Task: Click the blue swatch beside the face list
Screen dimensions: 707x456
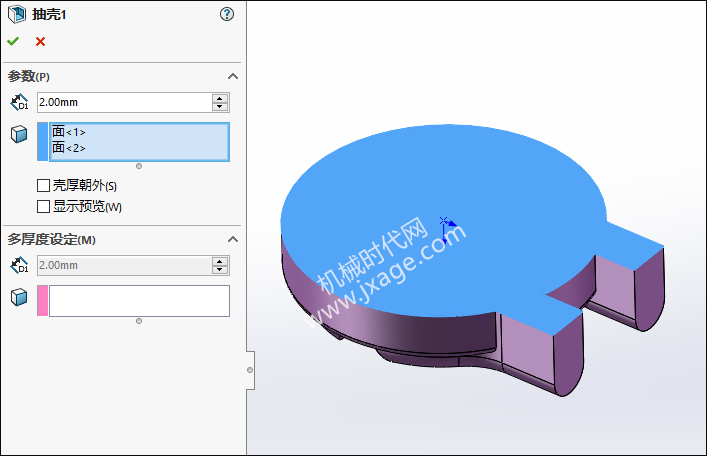Action: pos(42,142)
